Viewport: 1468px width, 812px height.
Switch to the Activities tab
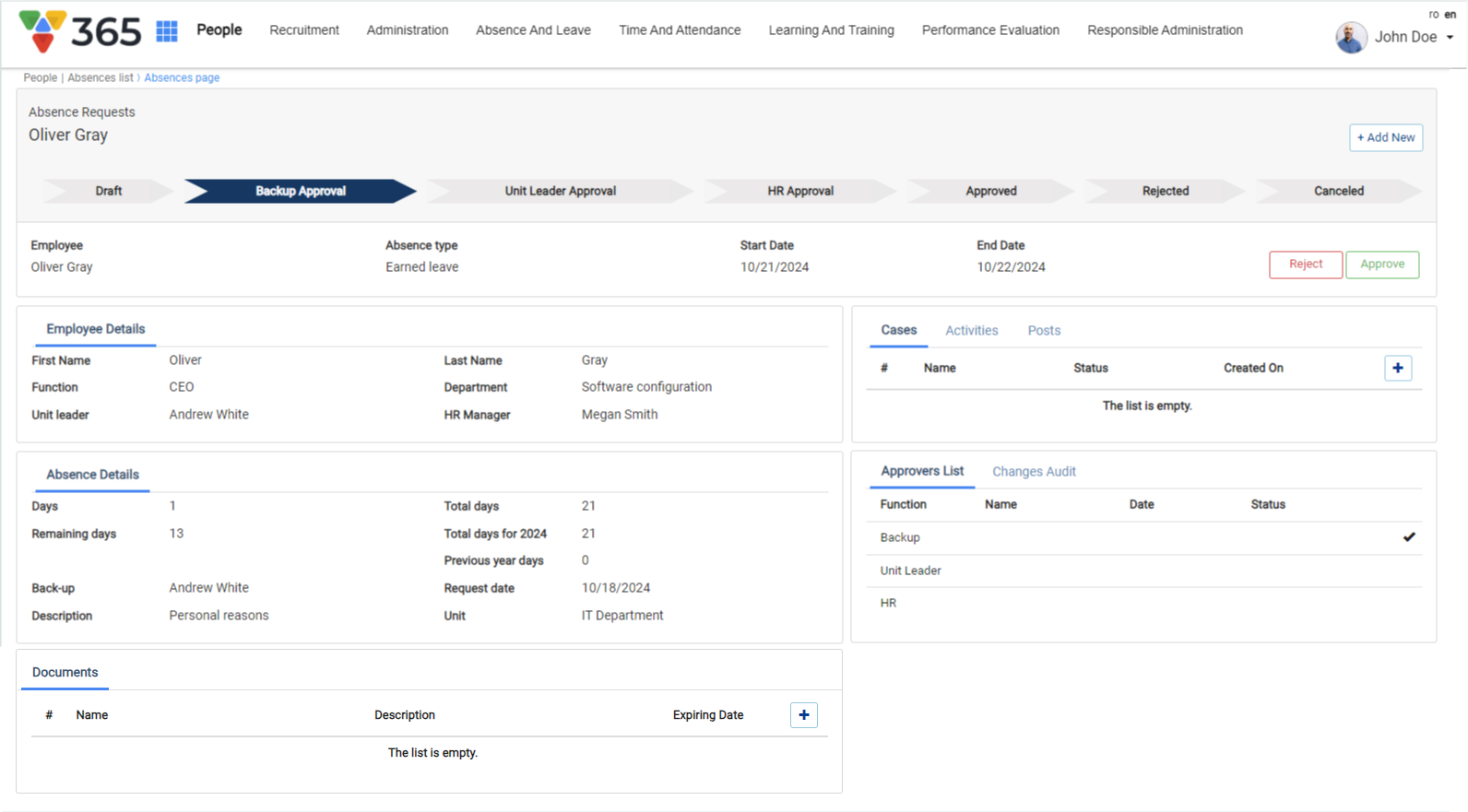click(971, 331)
